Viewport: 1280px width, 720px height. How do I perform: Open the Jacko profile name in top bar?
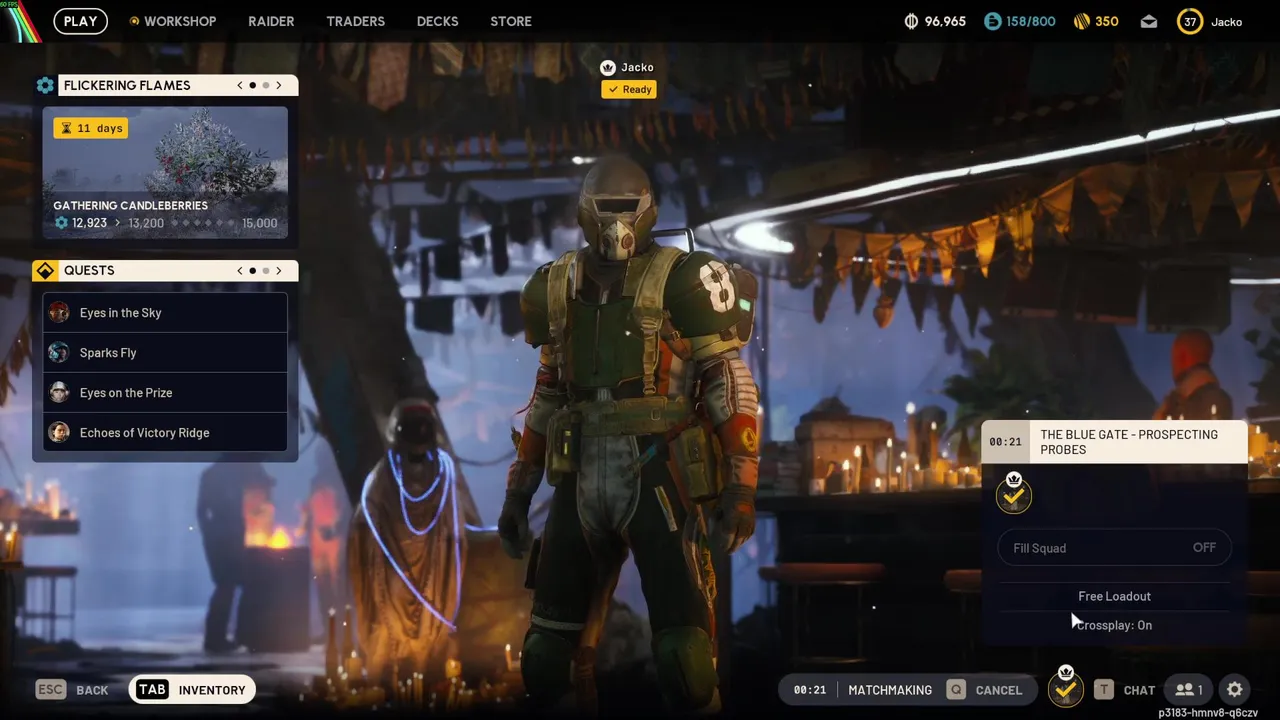pos(1227,22)
